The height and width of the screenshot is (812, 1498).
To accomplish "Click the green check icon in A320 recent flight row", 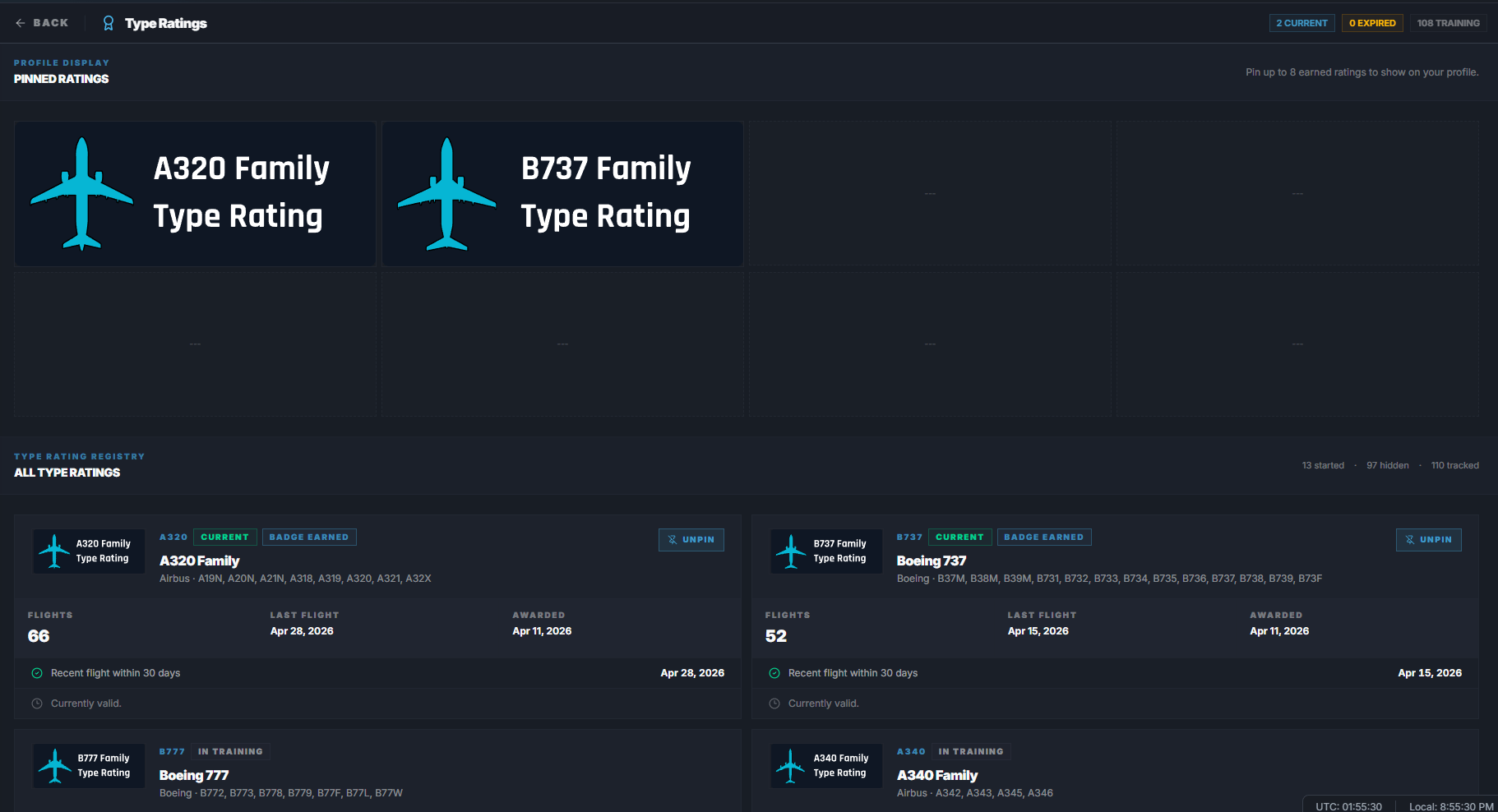I will [x=37, y=673].
